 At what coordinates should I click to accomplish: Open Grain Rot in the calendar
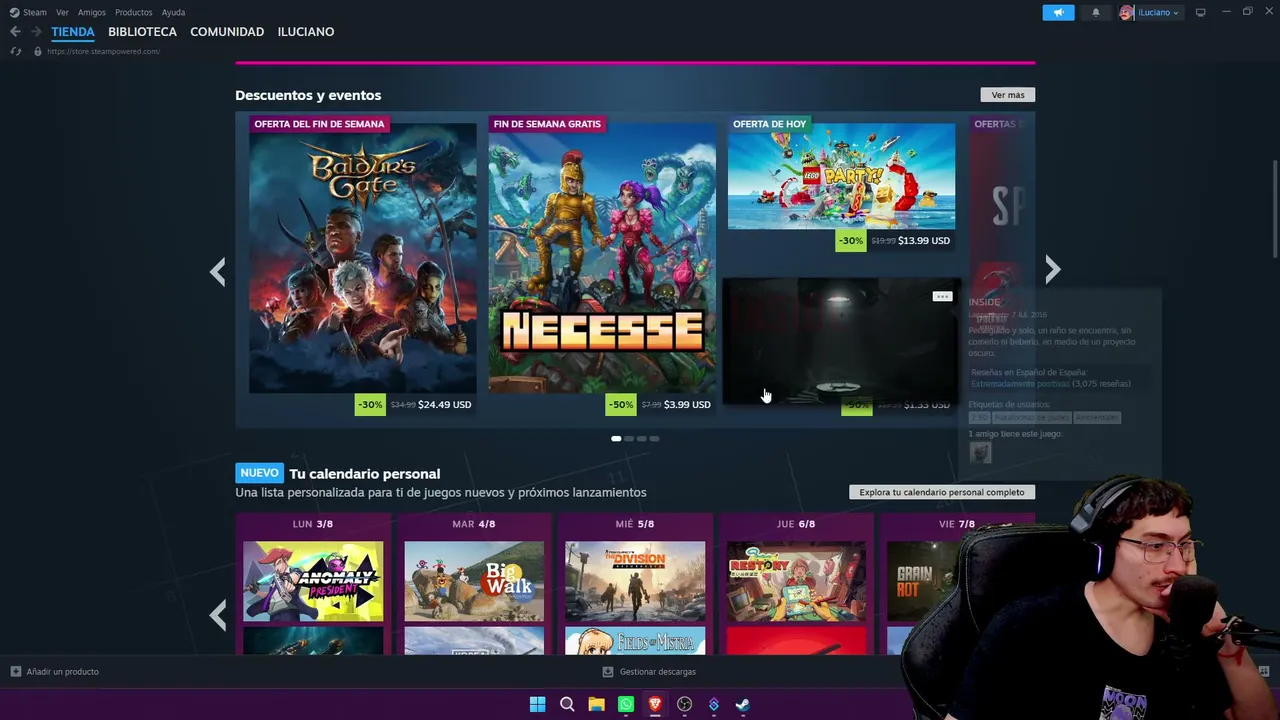click(924, 581)
